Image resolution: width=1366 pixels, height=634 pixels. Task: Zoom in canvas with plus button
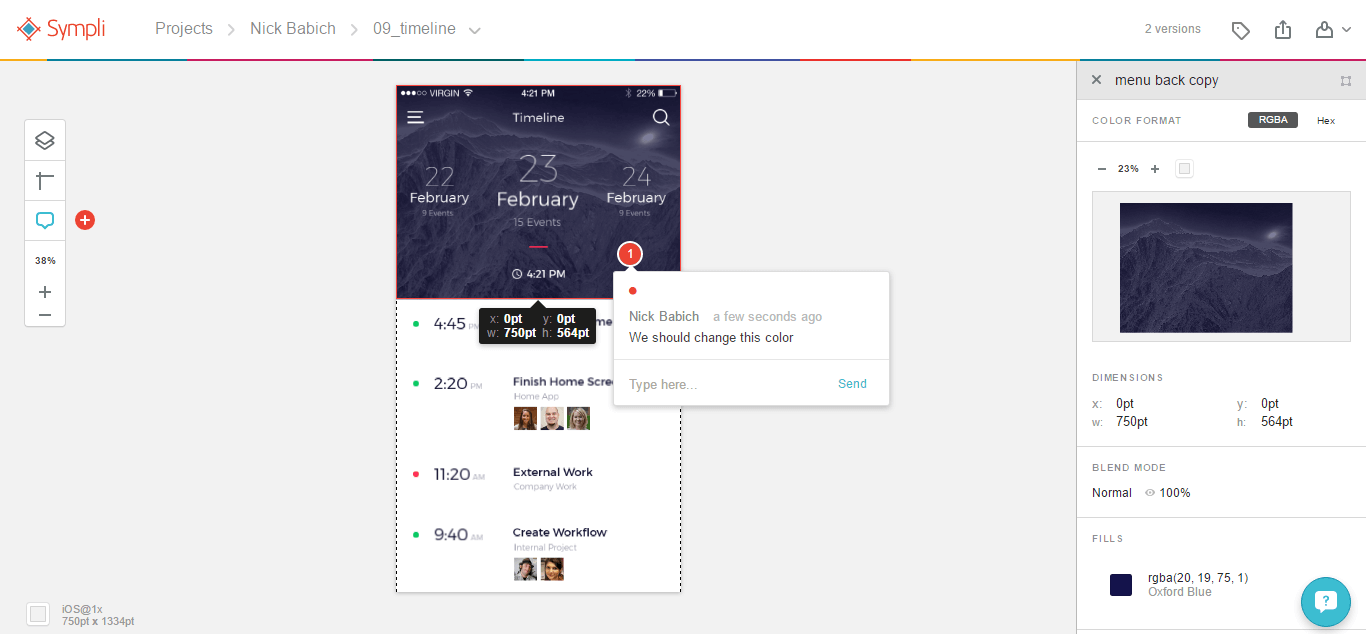(x=45, y=292)
